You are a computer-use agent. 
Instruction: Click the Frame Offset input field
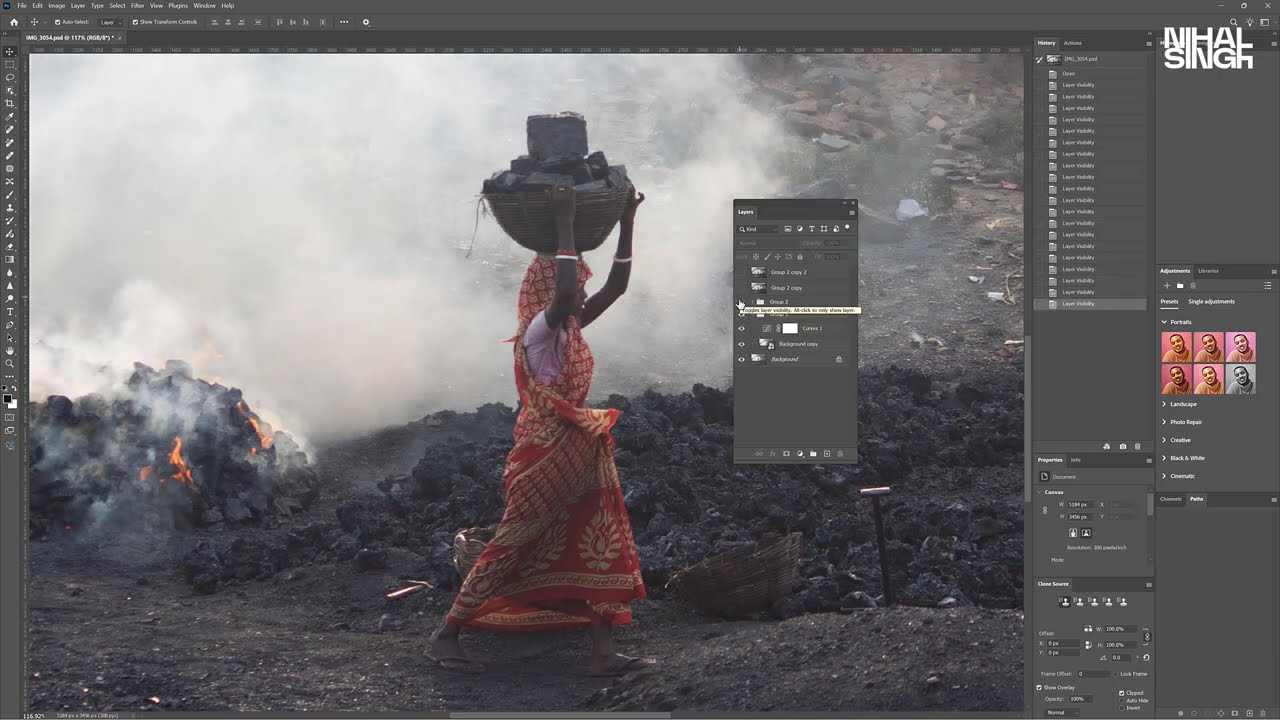[x=1094, y=674]
